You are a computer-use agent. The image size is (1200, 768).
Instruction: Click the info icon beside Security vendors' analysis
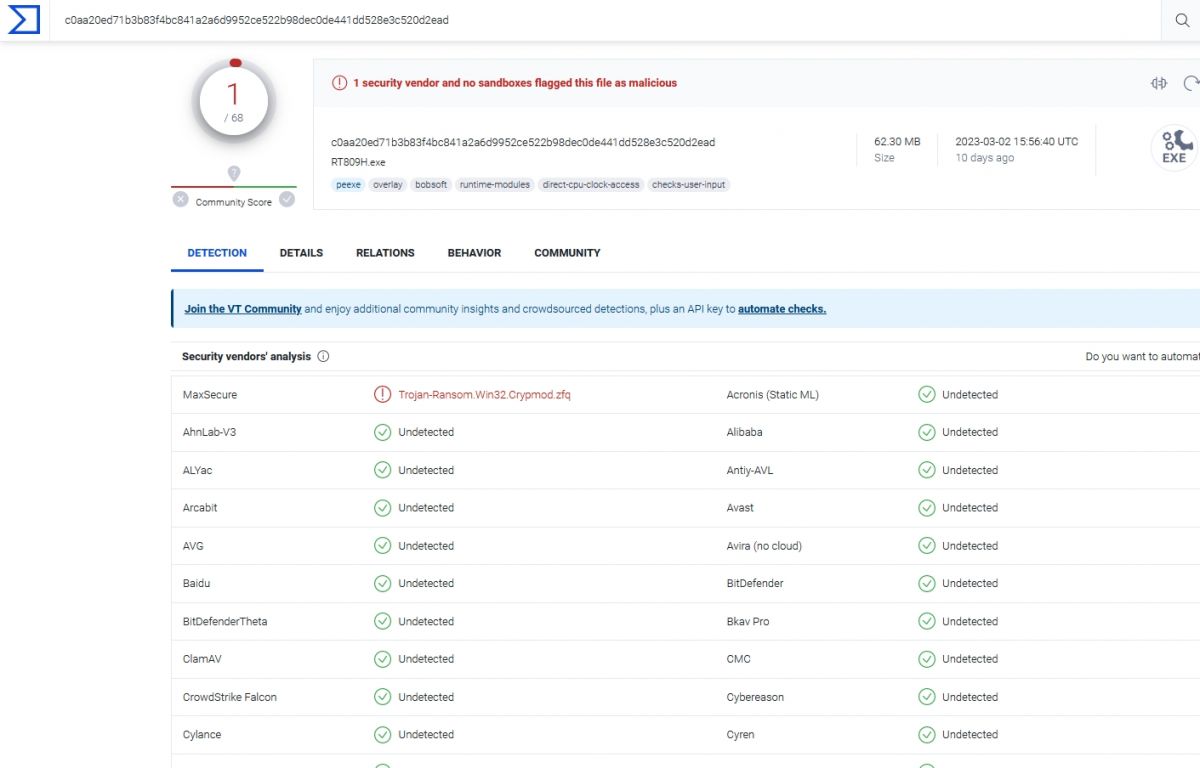[323, 356]
